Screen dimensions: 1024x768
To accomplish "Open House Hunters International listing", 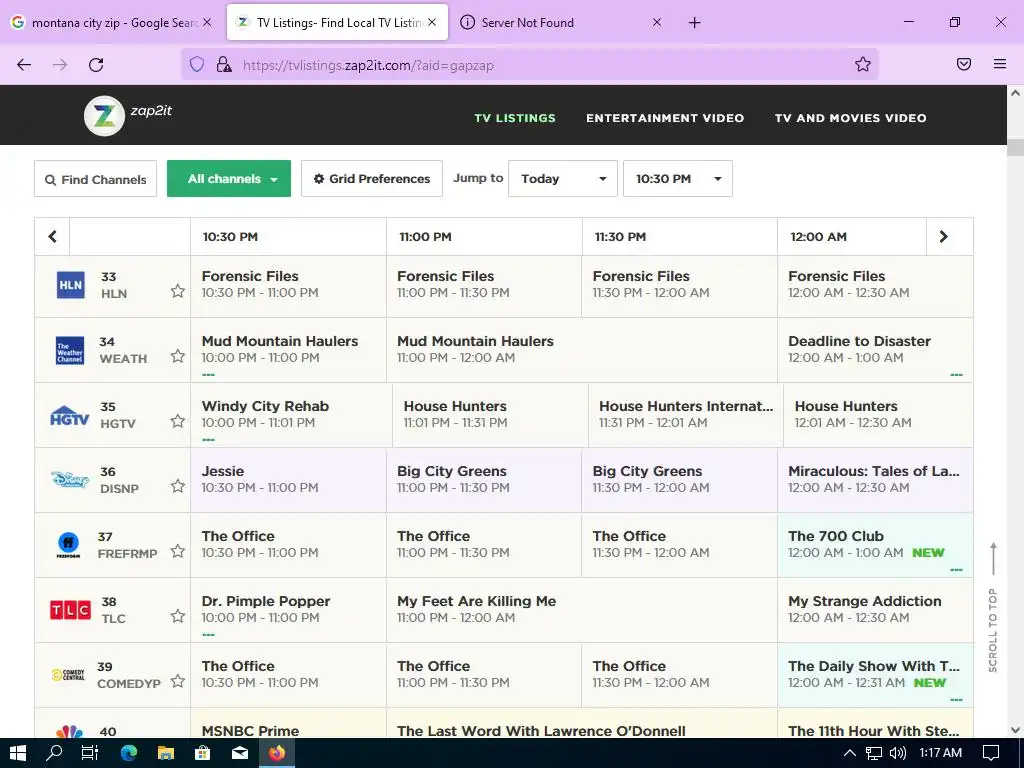I will click(686, 413).
